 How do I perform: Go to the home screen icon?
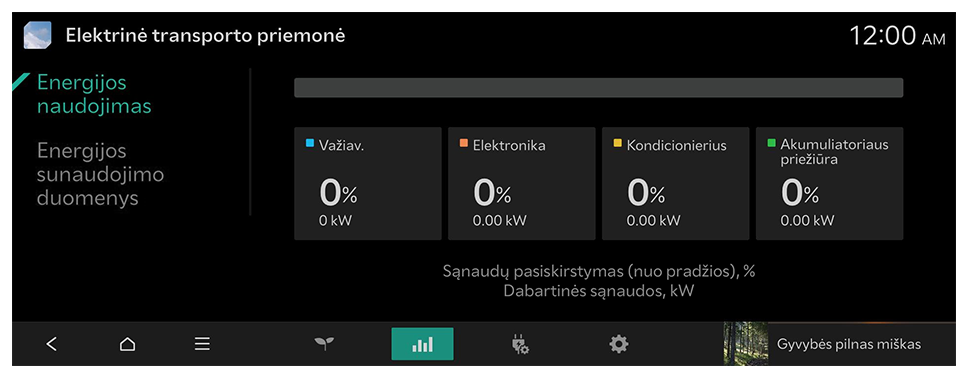pos(127,344)
